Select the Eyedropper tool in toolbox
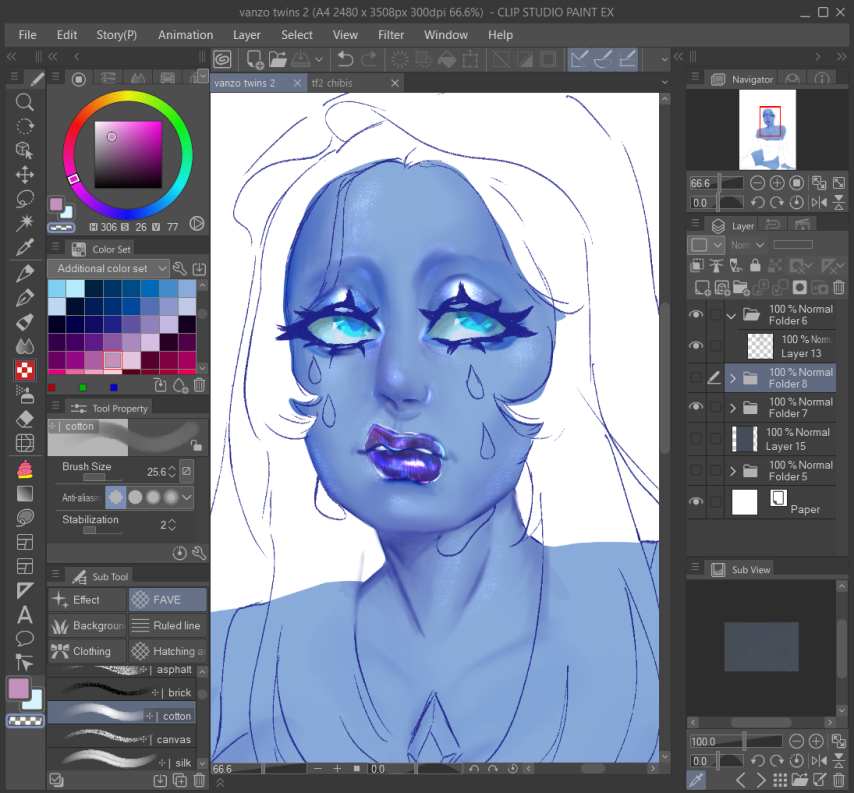Image resolution: width=854 pixels, height=793 pixels. tap(25, 247)
